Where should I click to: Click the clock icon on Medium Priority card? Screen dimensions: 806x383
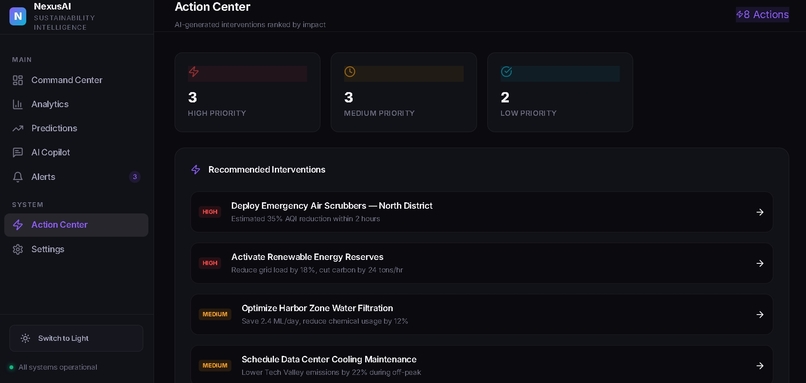click(350, 71)
